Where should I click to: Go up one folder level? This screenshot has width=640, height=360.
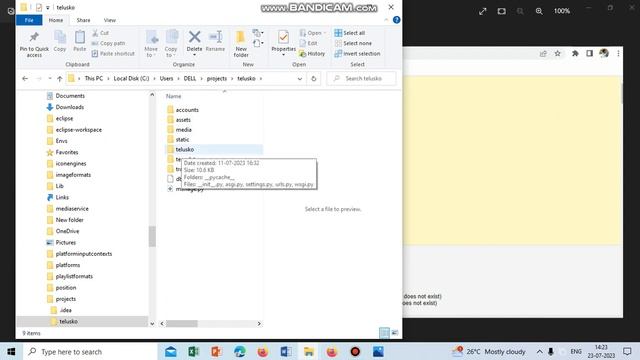pos(60,78)
